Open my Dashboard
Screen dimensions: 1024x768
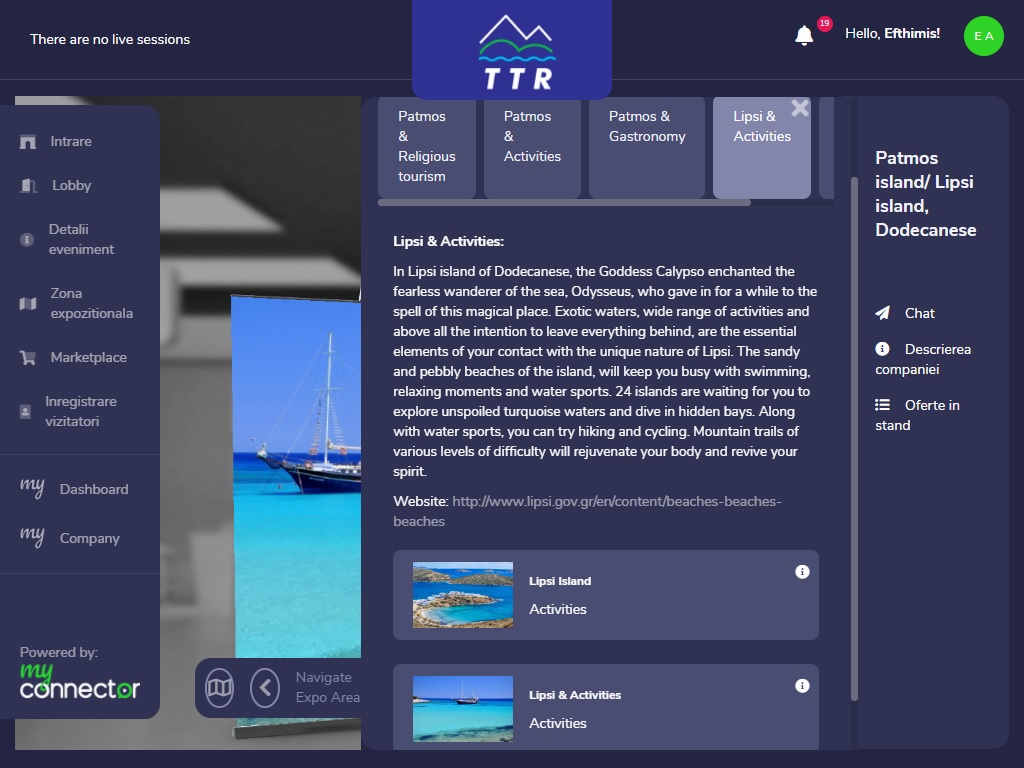click(x=93, y=489)
